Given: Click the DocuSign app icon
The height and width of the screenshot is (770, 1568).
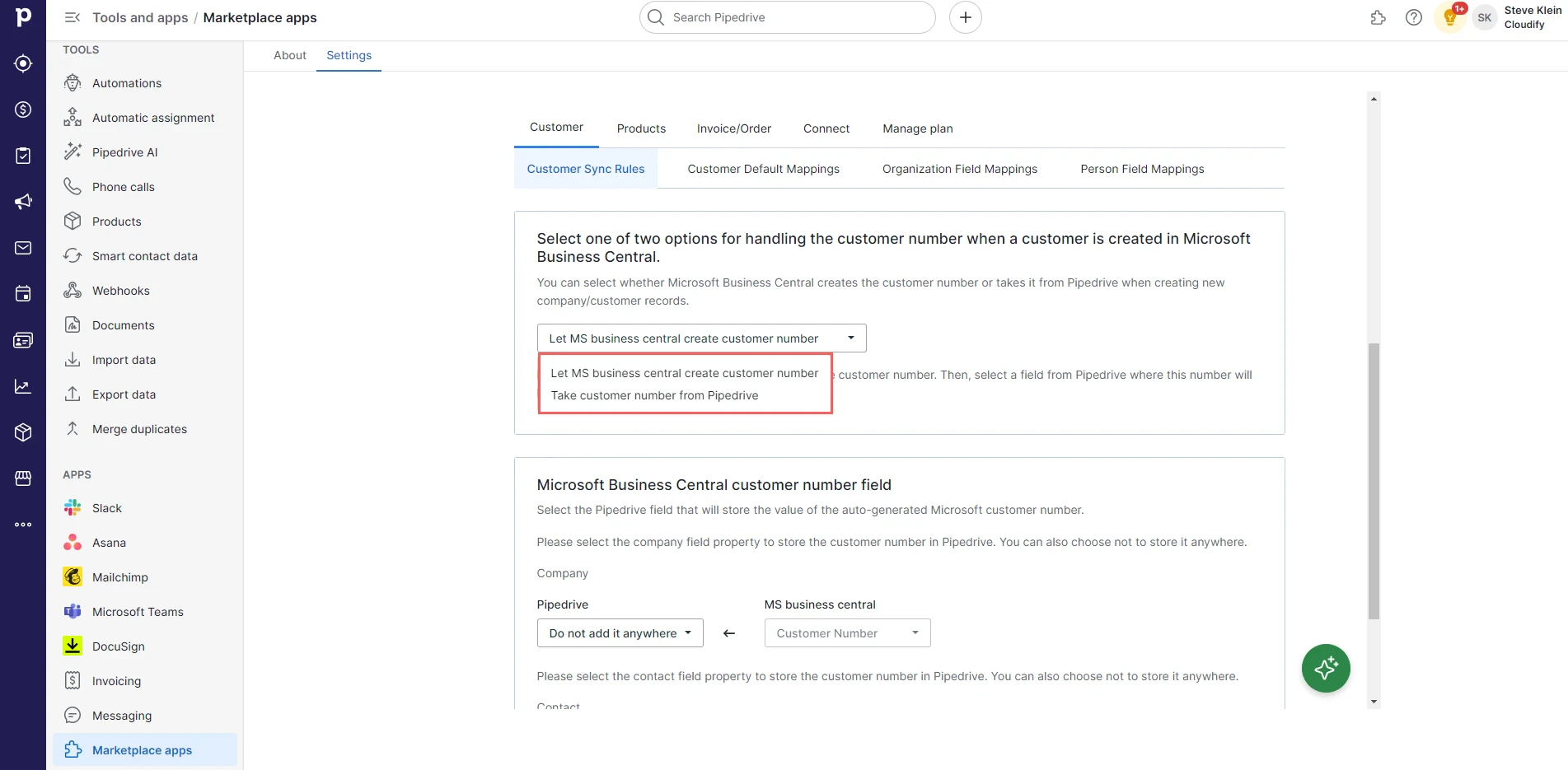Looking at the screenshot, I should [x=73, y=646].
